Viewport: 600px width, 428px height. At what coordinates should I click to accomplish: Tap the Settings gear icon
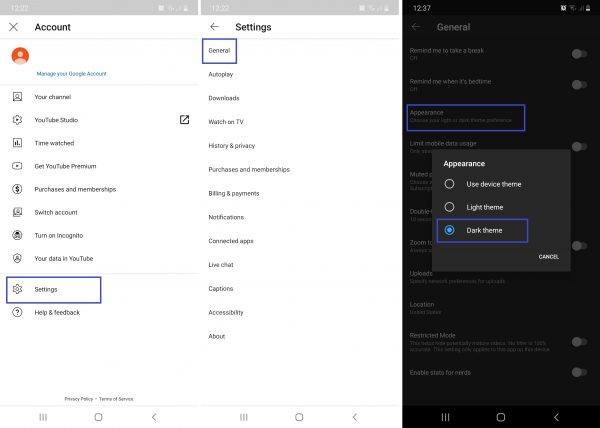click(17, 289)
